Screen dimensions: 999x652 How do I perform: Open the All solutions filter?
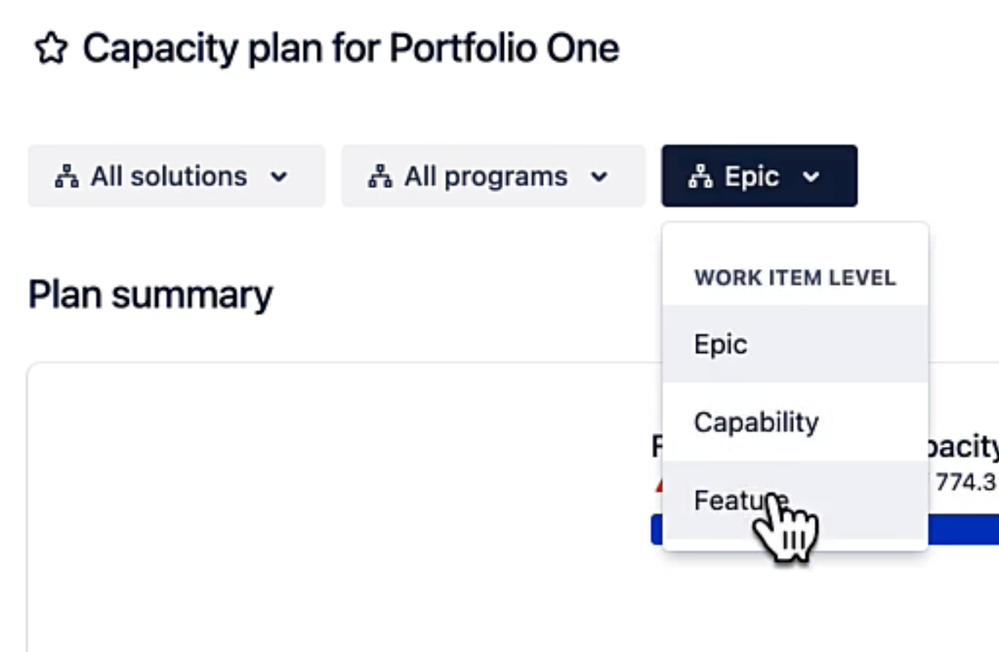click(176, 176)
